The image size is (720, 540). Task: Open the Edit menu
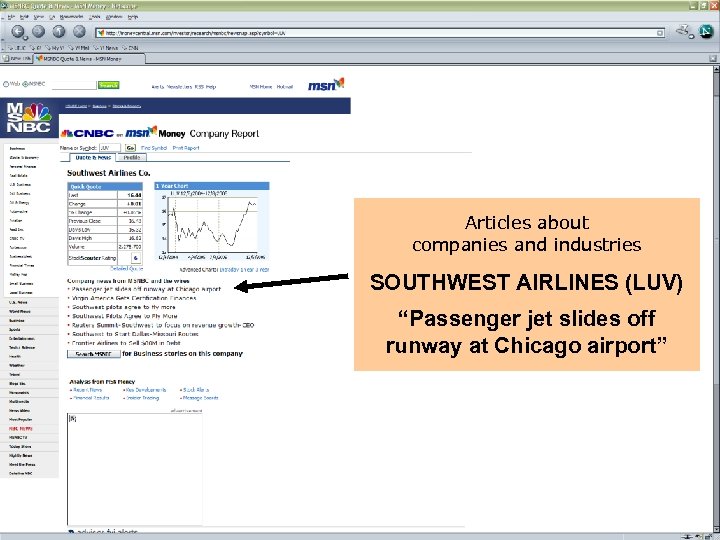[x=24, y=17]
